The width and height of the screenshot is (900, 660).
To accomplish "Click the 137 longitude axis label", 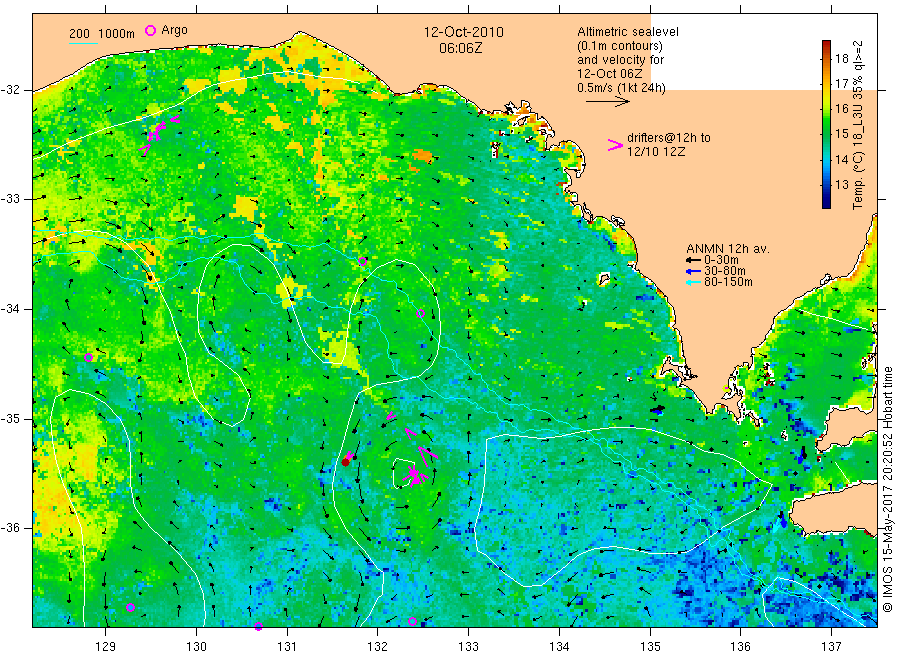I will (x=831, y=647).
